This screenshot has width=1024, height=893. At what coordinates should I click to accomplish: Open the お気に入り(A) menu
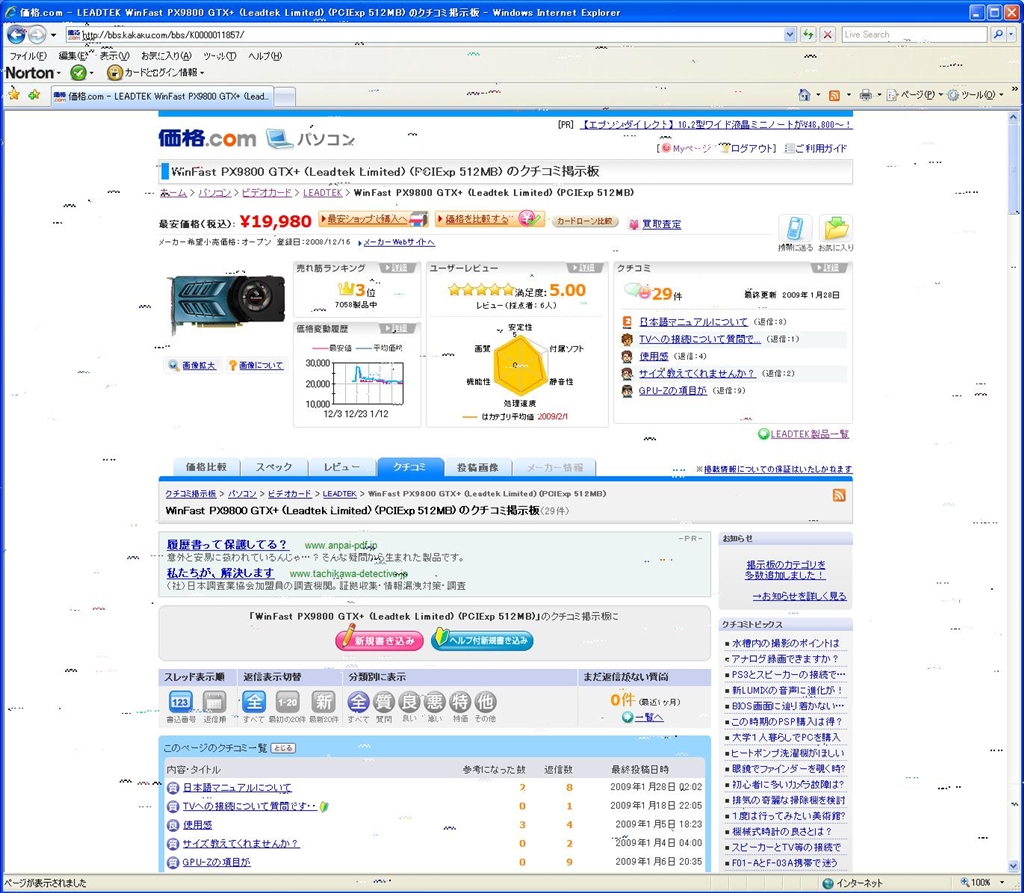coord(167,56)
